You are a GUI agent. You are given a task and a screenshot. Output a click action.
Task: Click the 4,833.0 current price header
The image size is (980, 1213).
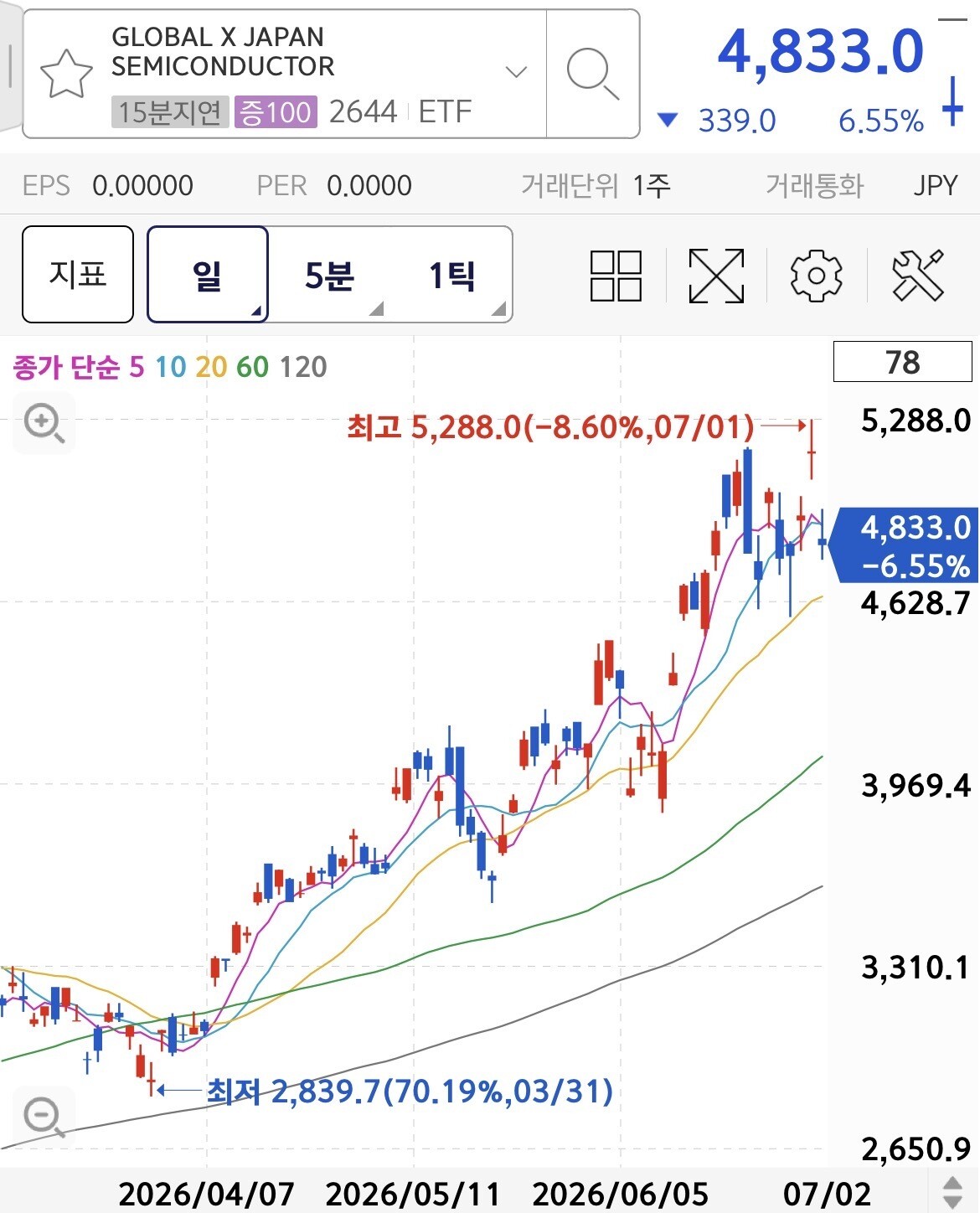(820, 52)
